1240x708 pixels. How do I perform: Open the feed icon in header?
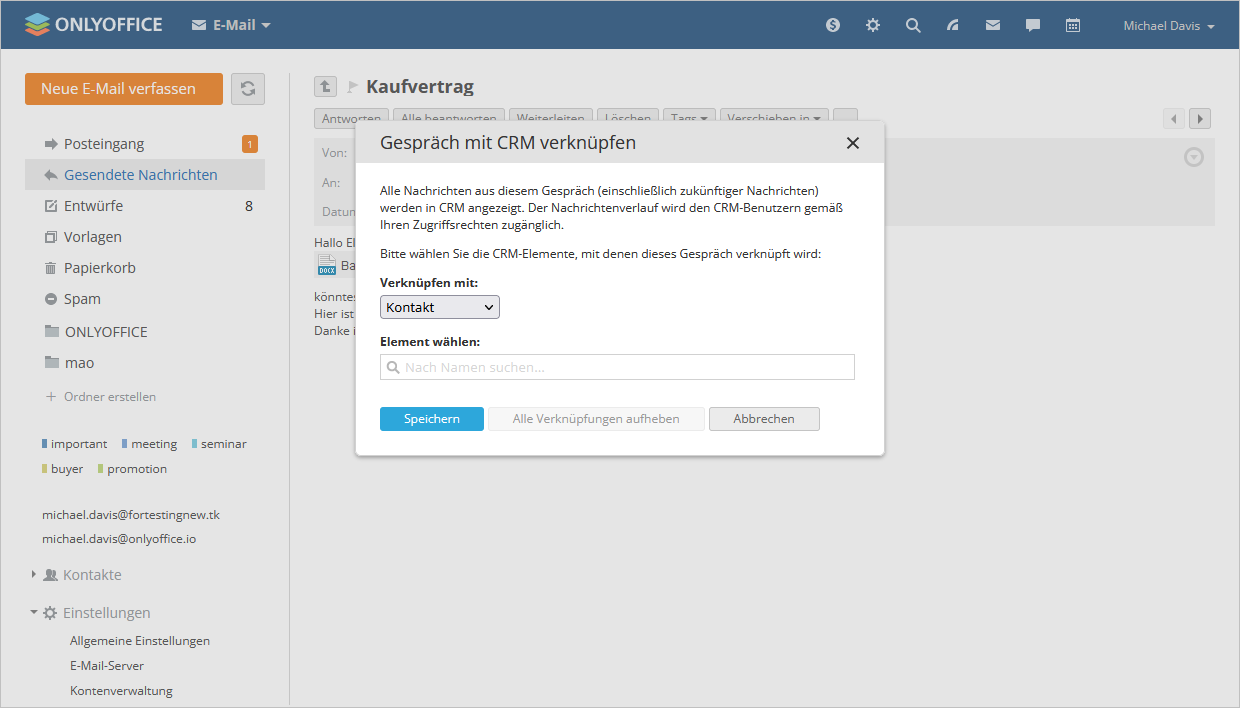pyautogui.click(x=953, y=25)
